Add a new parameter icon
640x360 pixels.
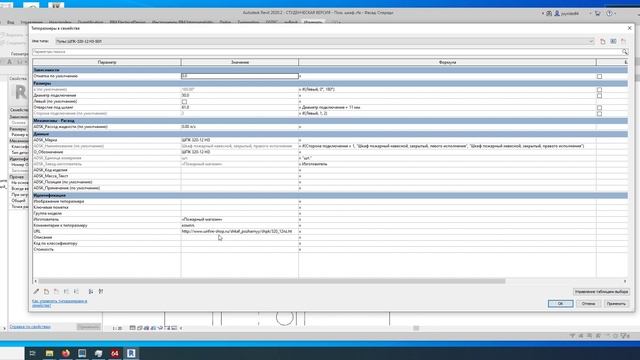click(46, 291)
